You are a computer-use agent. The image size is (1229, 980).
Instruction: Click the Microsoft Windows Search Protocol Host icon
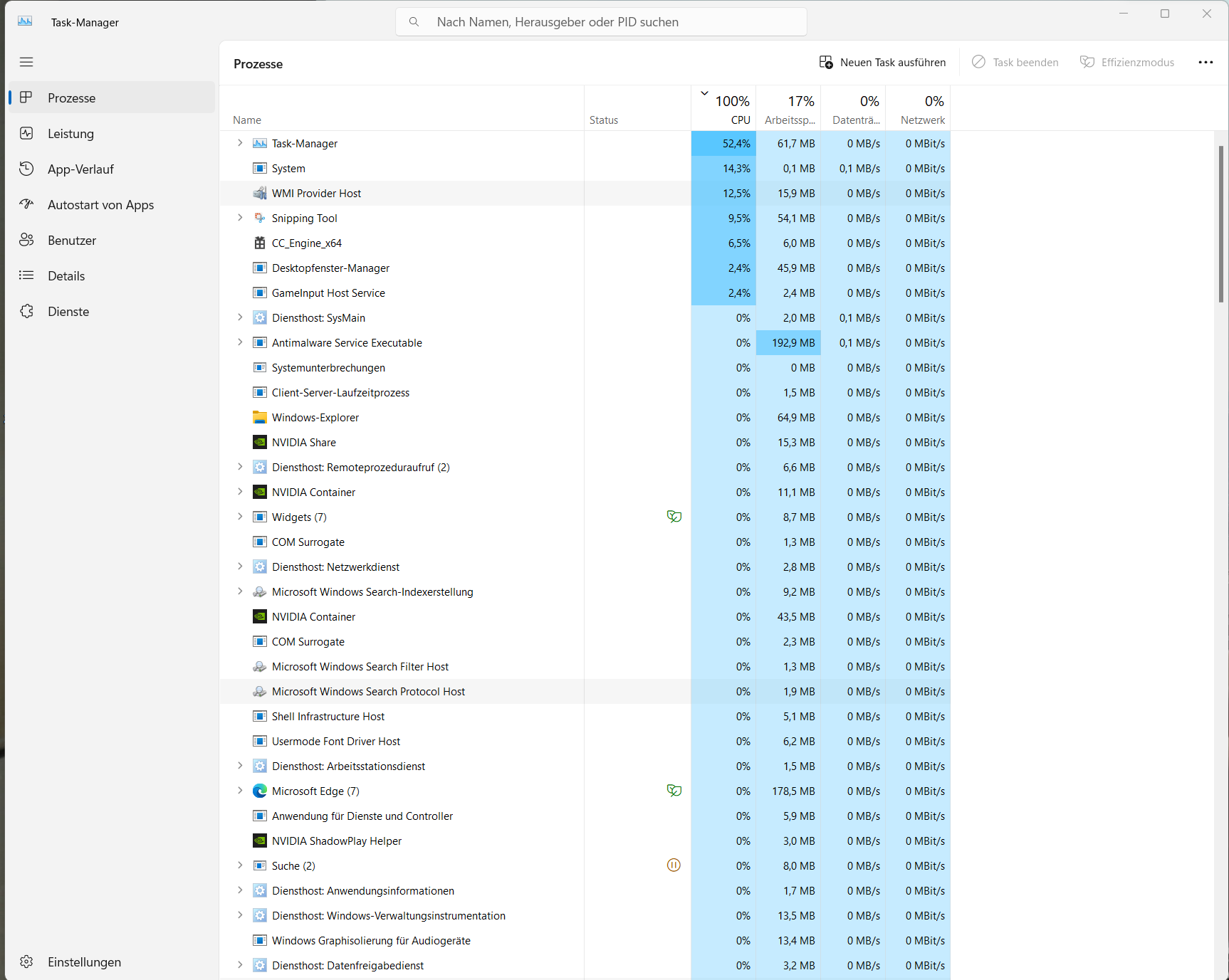point(260,691)
